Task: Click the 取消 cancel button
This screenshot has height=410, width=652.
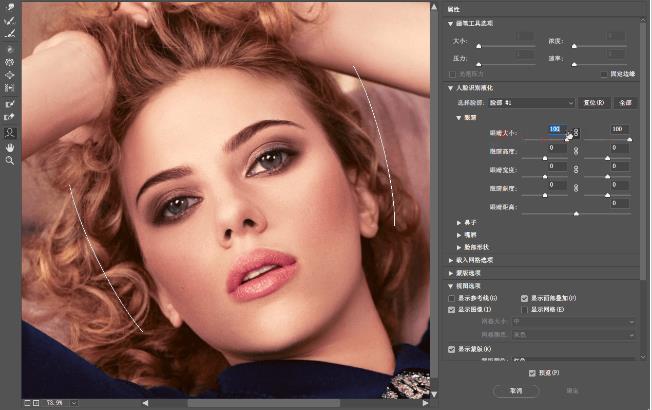Action: point(516,391)
